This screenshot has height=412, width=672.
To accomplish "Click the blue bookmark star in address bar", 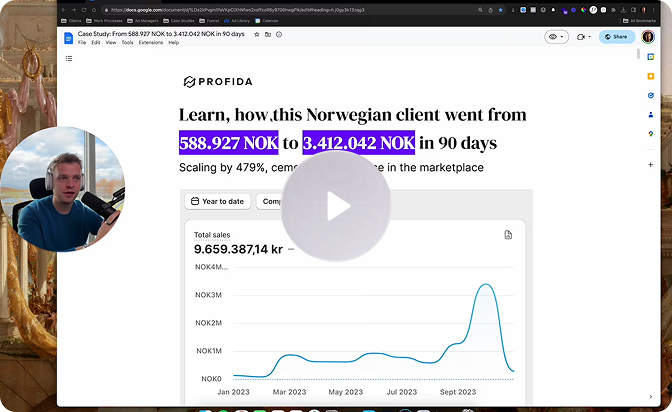I will pos(501,10).
